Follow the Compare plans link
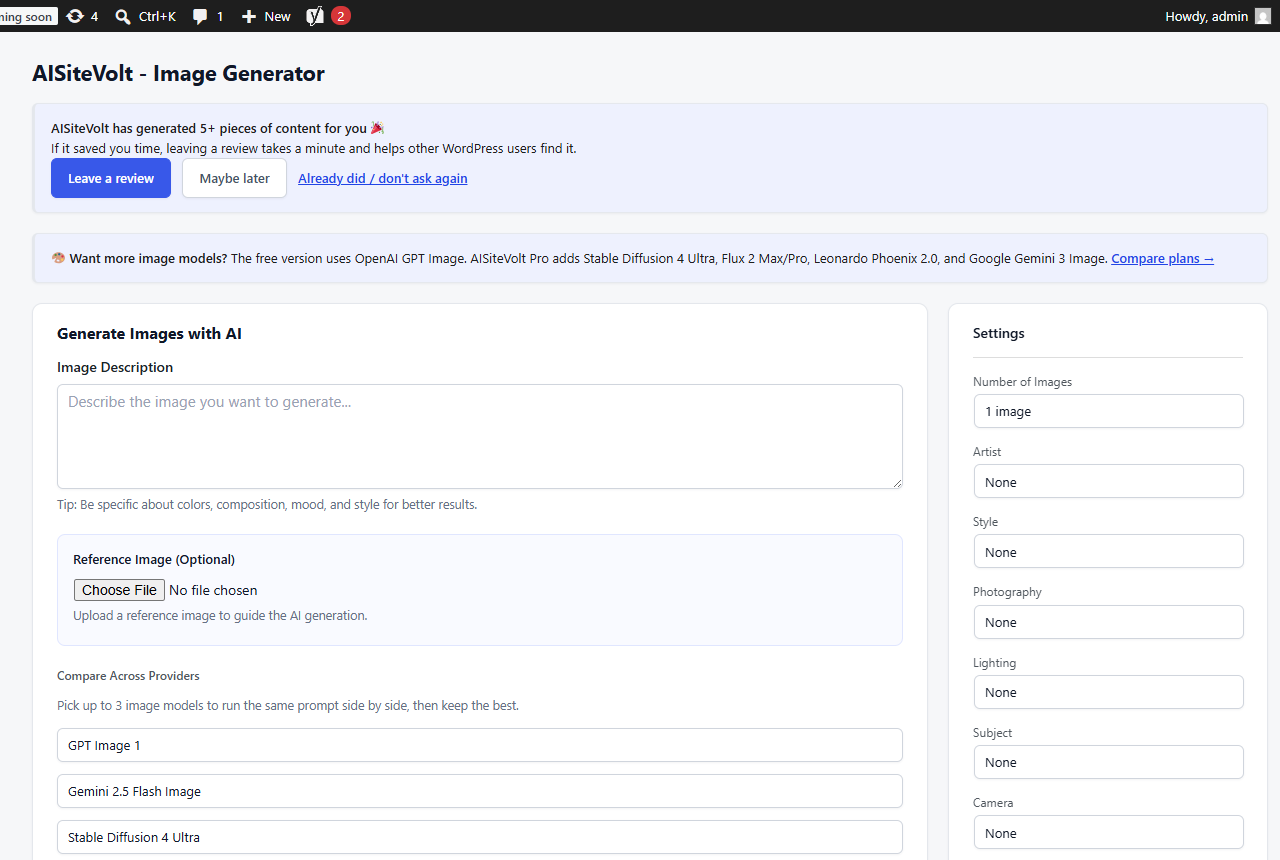 1163,258
